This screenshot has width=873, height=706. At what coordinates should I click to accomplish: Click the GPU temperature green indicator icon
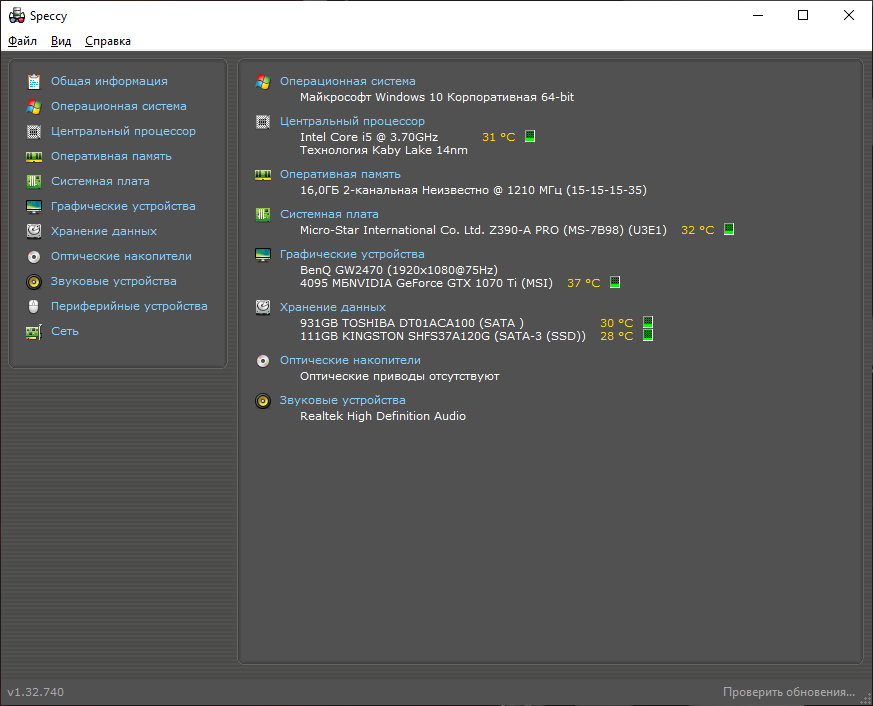(615, 282)
